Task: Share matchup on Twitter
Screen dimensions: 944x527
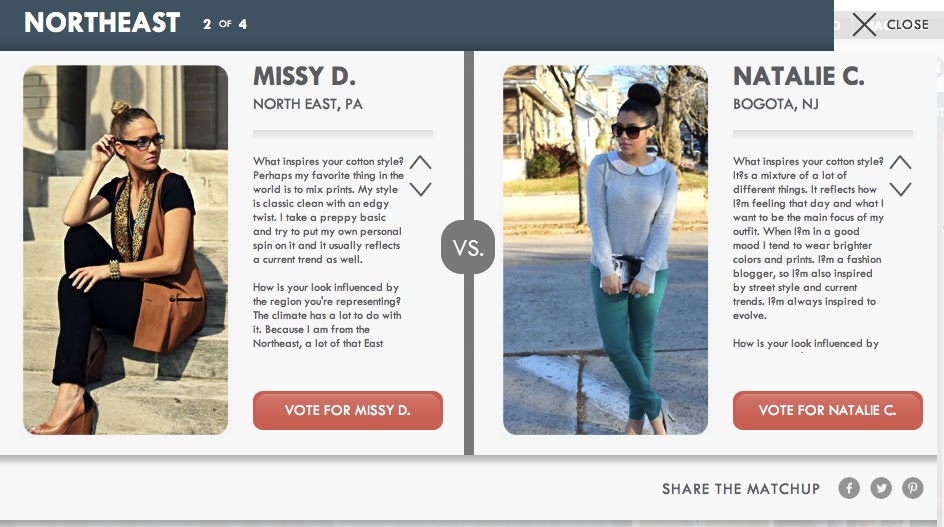Action: (881, 488)
